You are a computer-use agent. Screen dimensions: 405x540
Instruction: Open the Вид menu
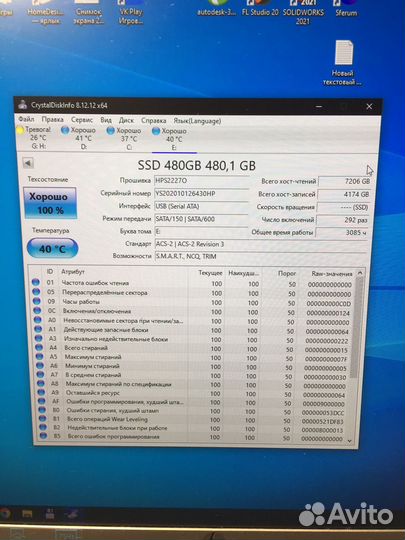106,120
